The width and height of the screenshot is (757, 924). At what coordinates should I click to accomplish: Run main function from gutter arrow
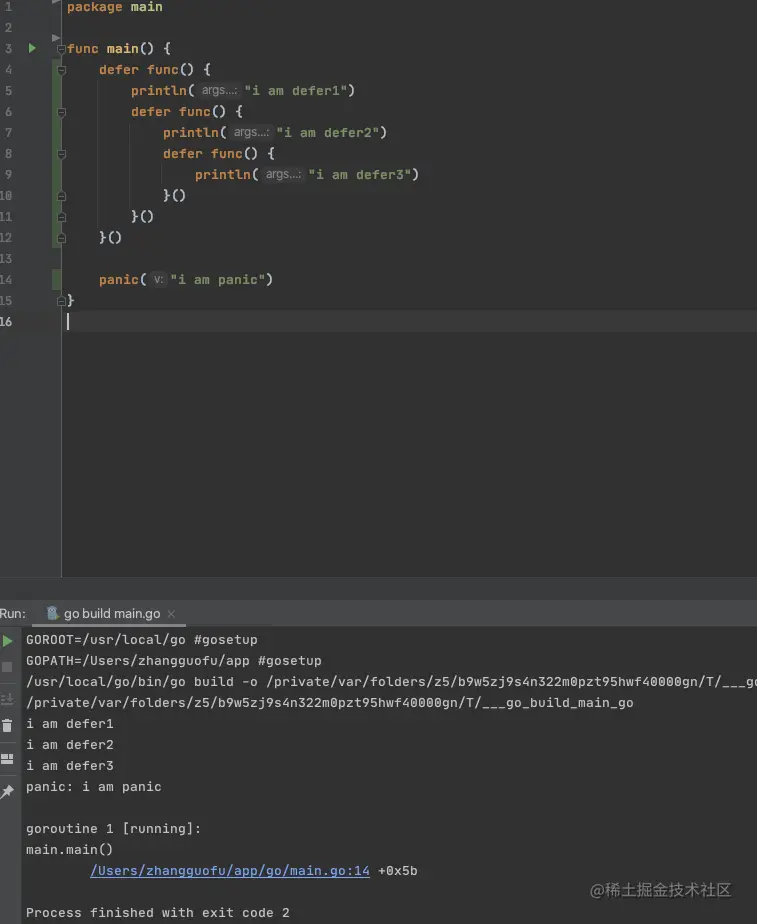(32, 48)
